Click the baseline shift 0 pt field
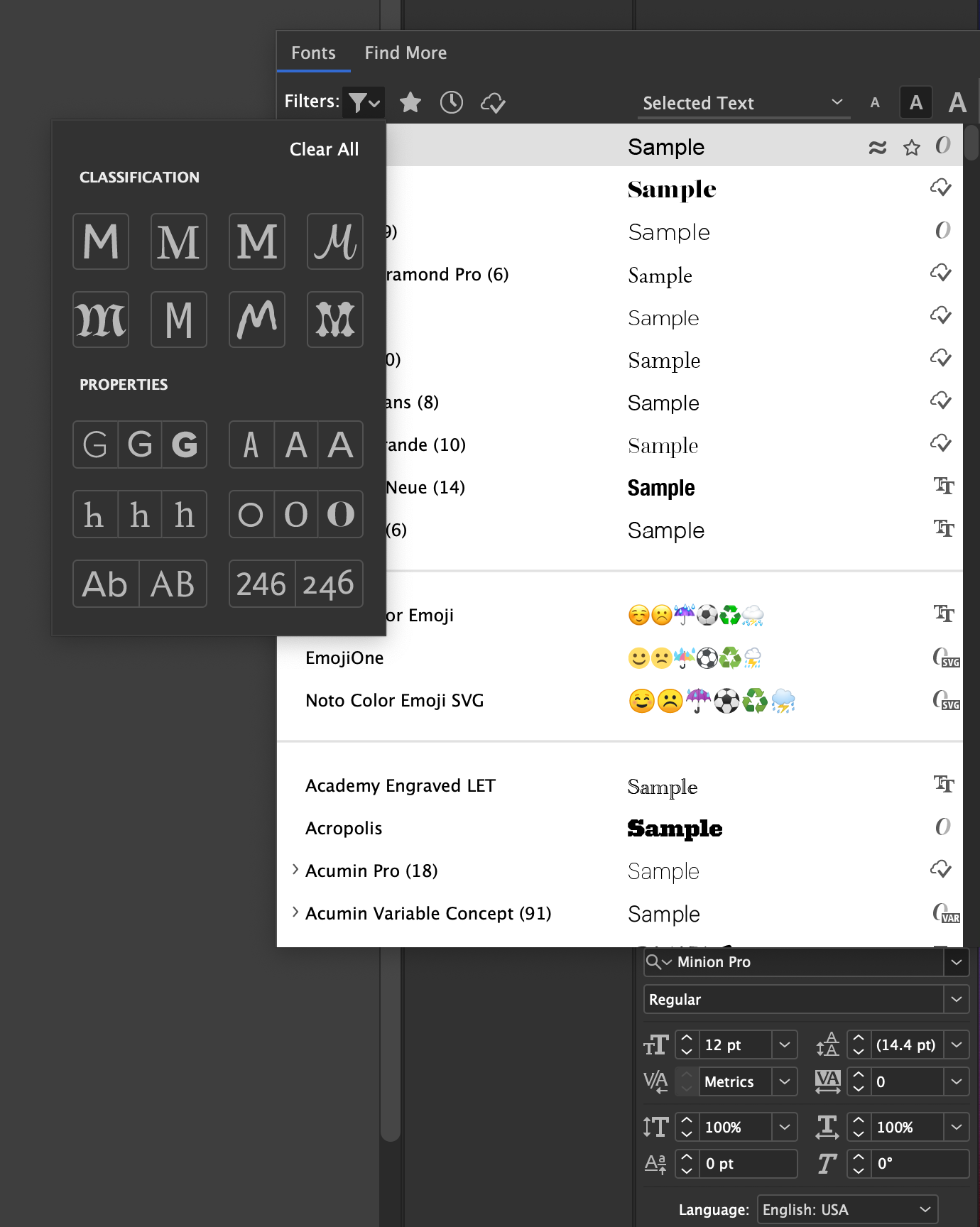Viewport: 980px width, 1227px height. (748, 1164)
